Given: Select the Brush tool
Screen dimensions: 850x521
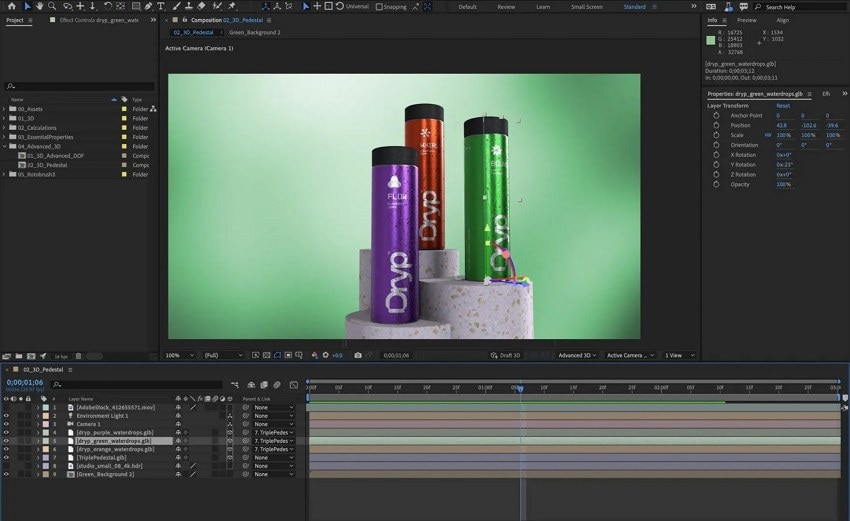Looking at the screenshot, I should pos(176,7).
